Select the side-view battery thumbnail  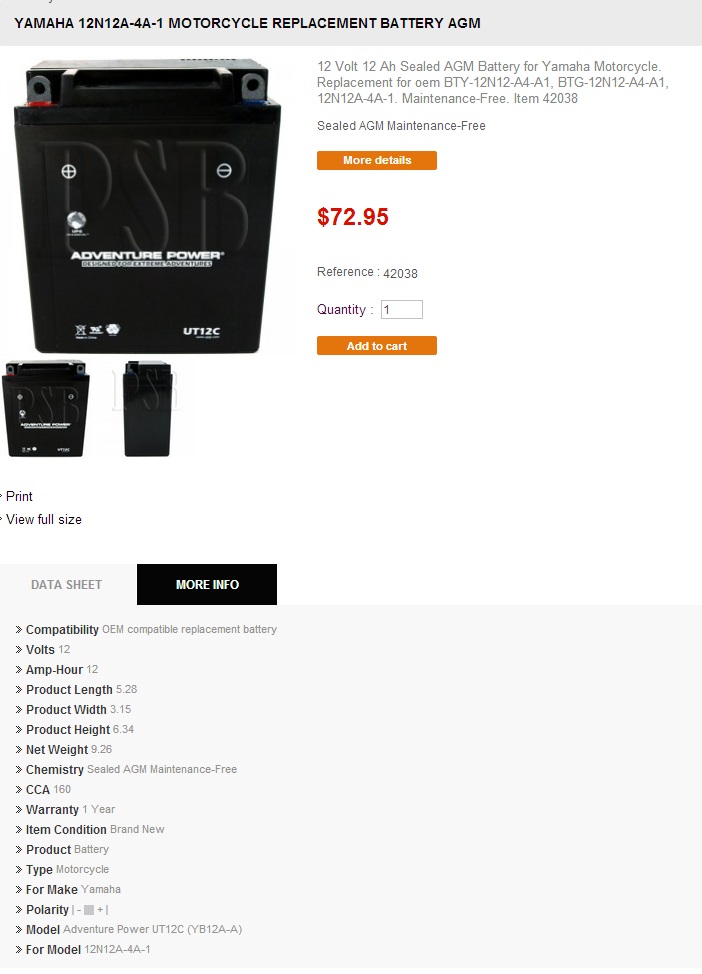(147, 409)
